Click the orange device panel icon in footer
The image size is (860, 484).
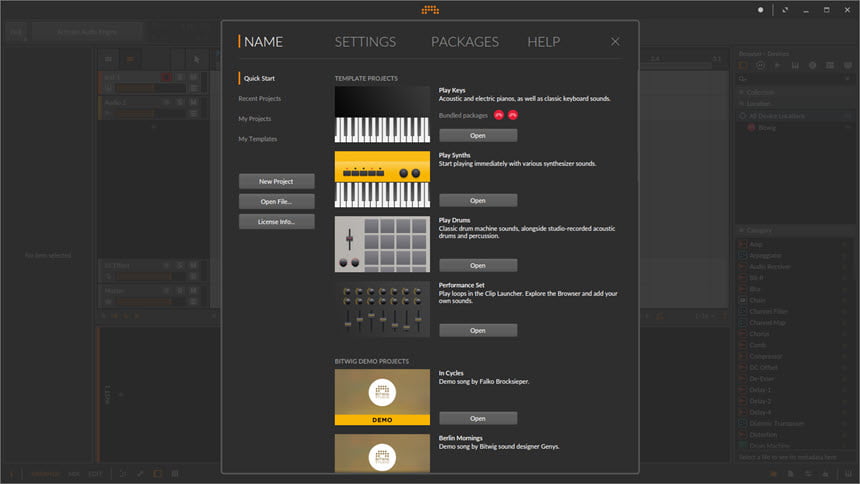pyautogui.click(x=157, y=474)
